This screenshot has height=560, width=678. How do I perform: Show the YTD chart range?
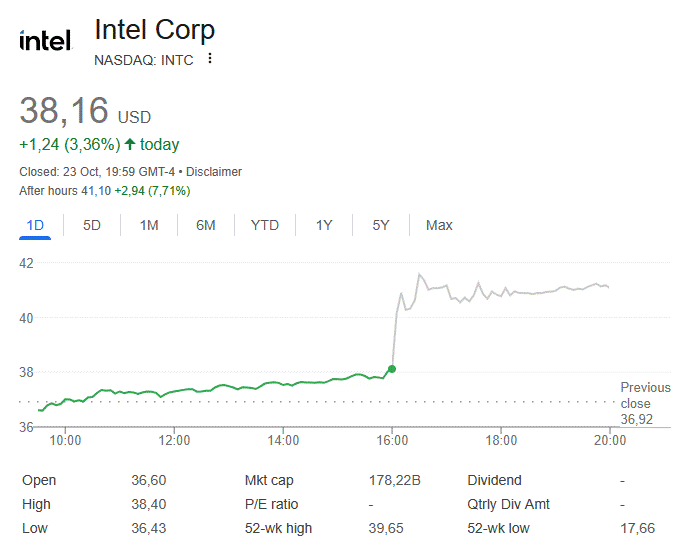(x=265, y=225)
